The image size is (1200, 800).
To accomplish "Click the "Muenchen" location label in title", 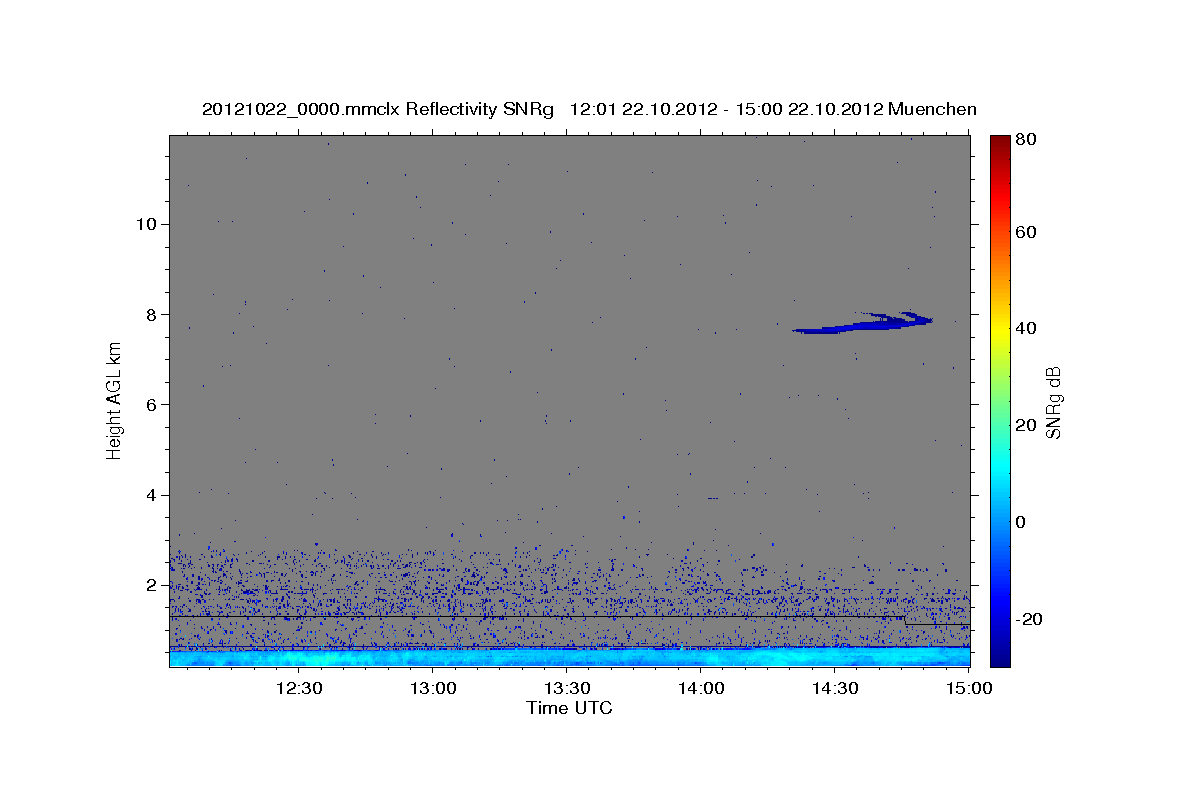I will [932, 110].
